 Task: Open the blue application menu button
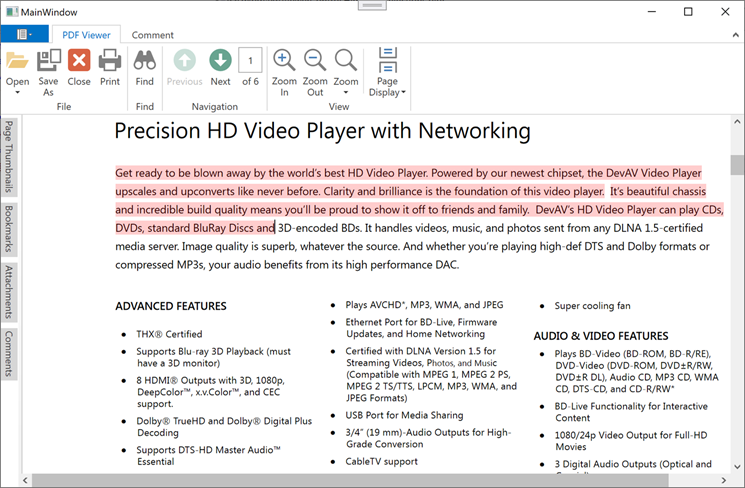pos(24,34)
